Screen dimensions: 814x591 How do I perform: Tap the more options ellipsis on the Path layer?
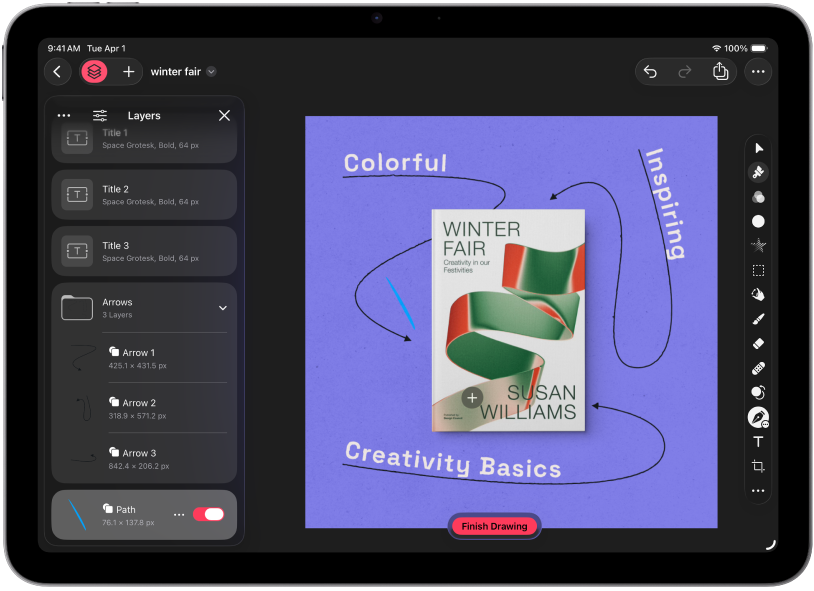(178, 514)
